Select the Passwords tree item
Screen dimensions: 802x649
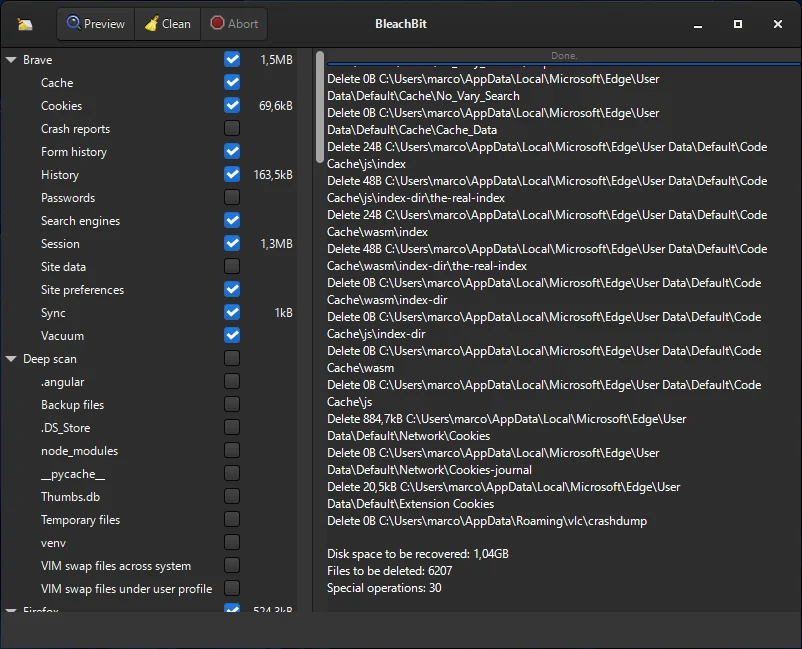point(68,198)
